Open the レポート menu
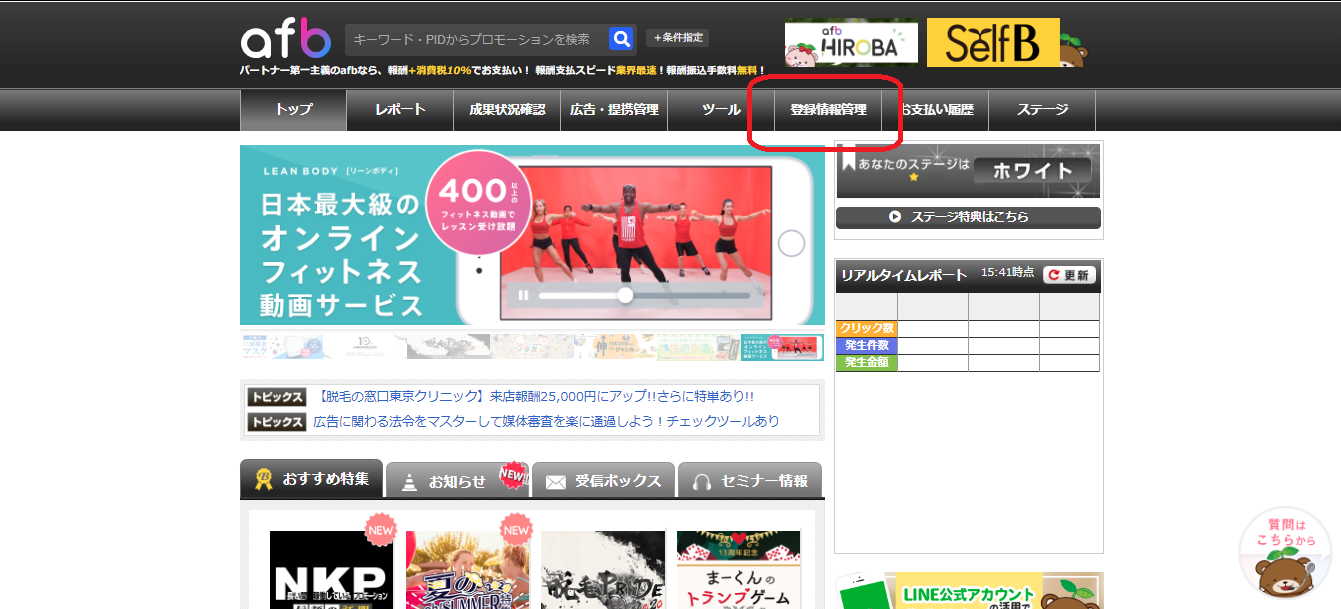Screen dimensions: 1341x609 pos(401,110)
